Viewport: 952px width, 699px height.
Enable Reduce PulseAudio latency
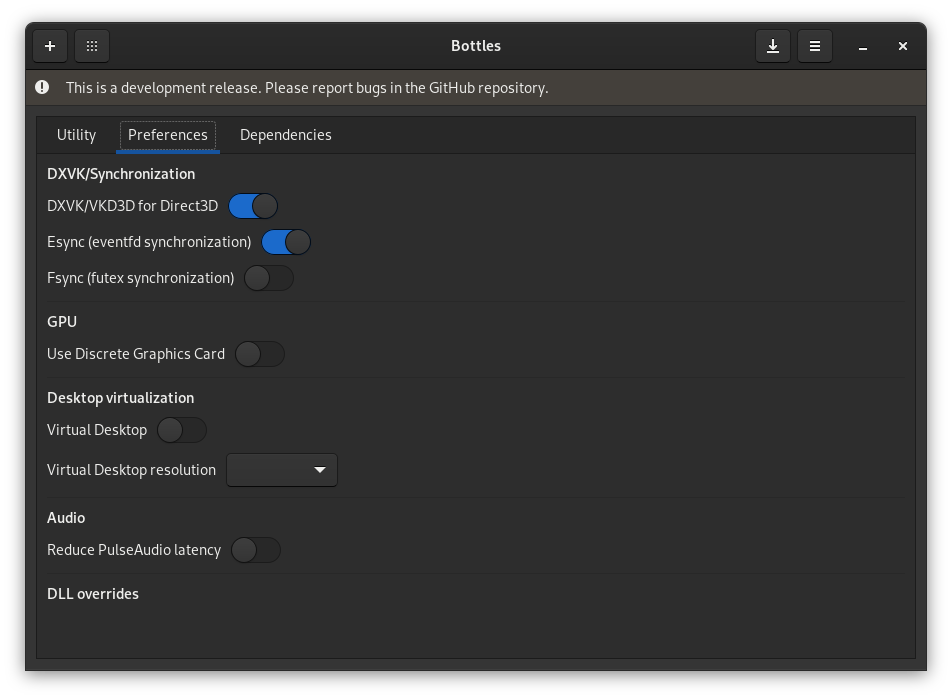256,550
